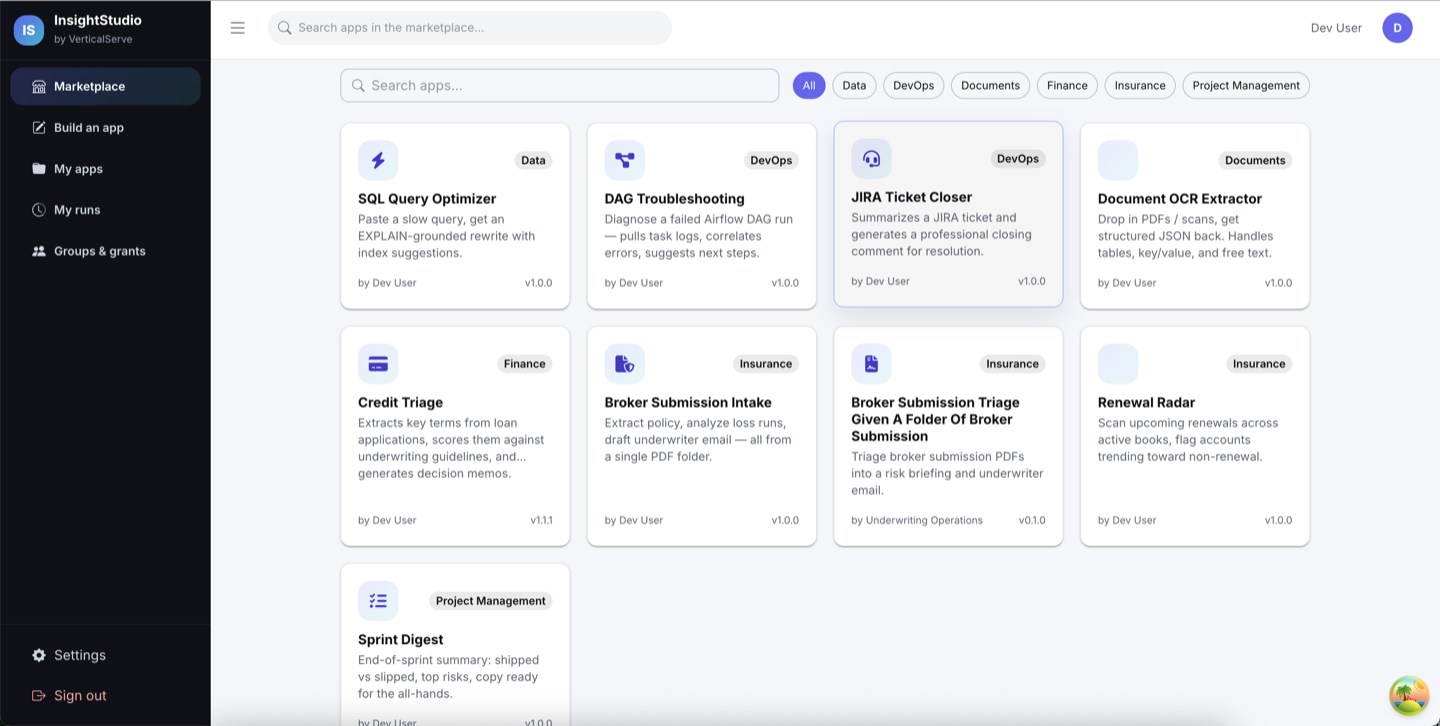Click the Dev User name in header

(x=1336, y=28)
